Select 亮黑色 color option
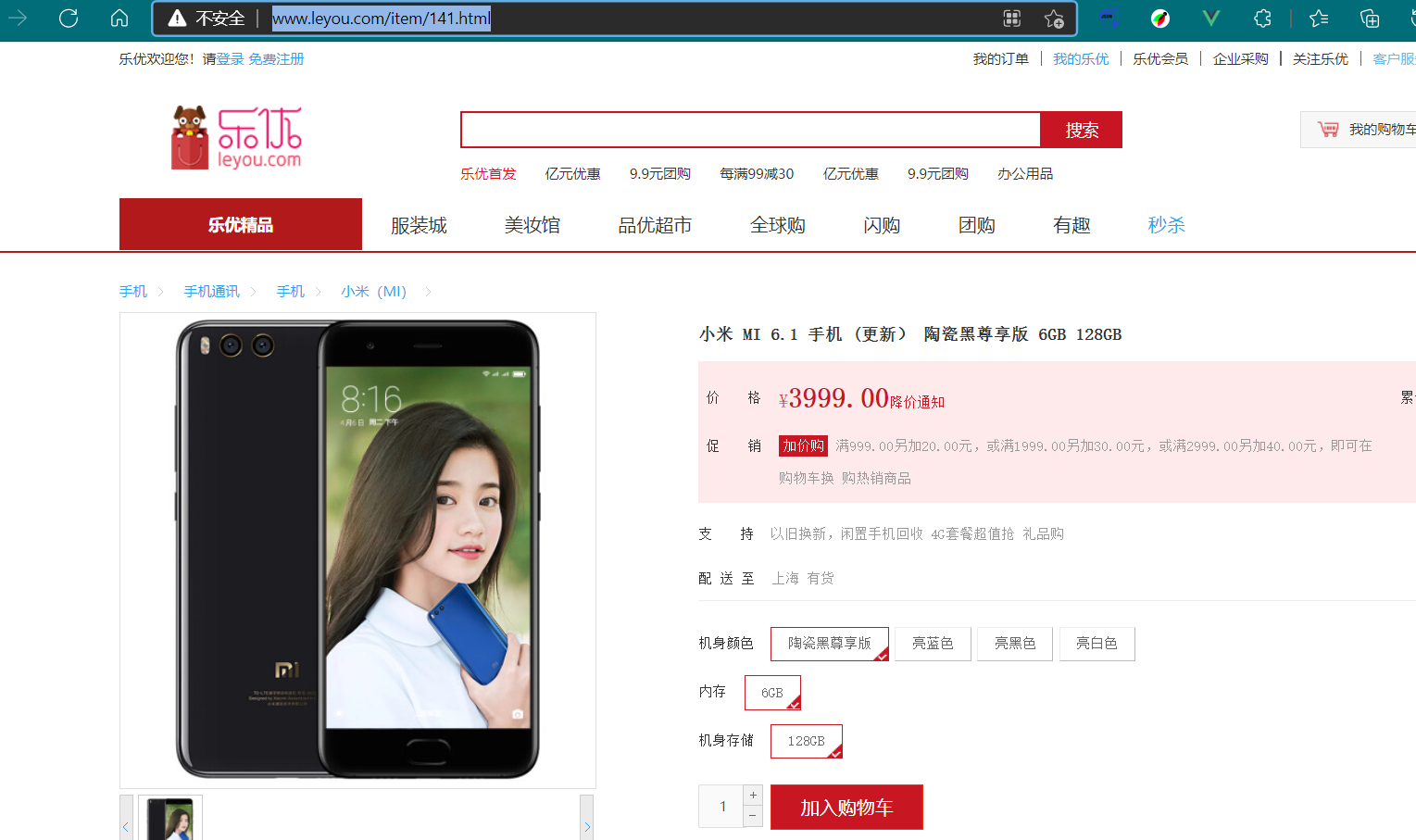Viewport: 1416px width, 840px height. point(1015,644)
